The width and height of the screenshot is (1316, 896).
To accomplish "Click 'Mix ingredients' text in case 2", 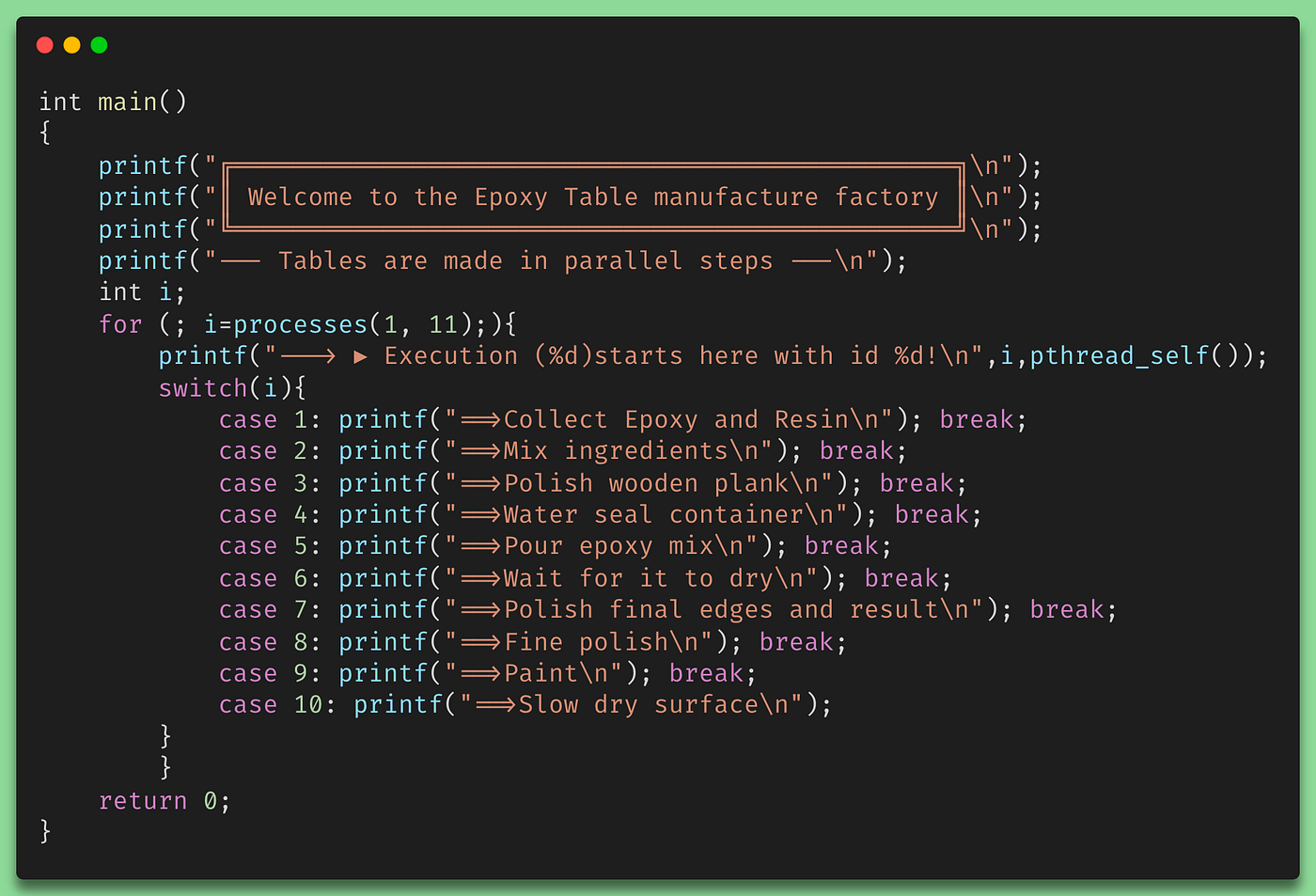I will (616, 451).
